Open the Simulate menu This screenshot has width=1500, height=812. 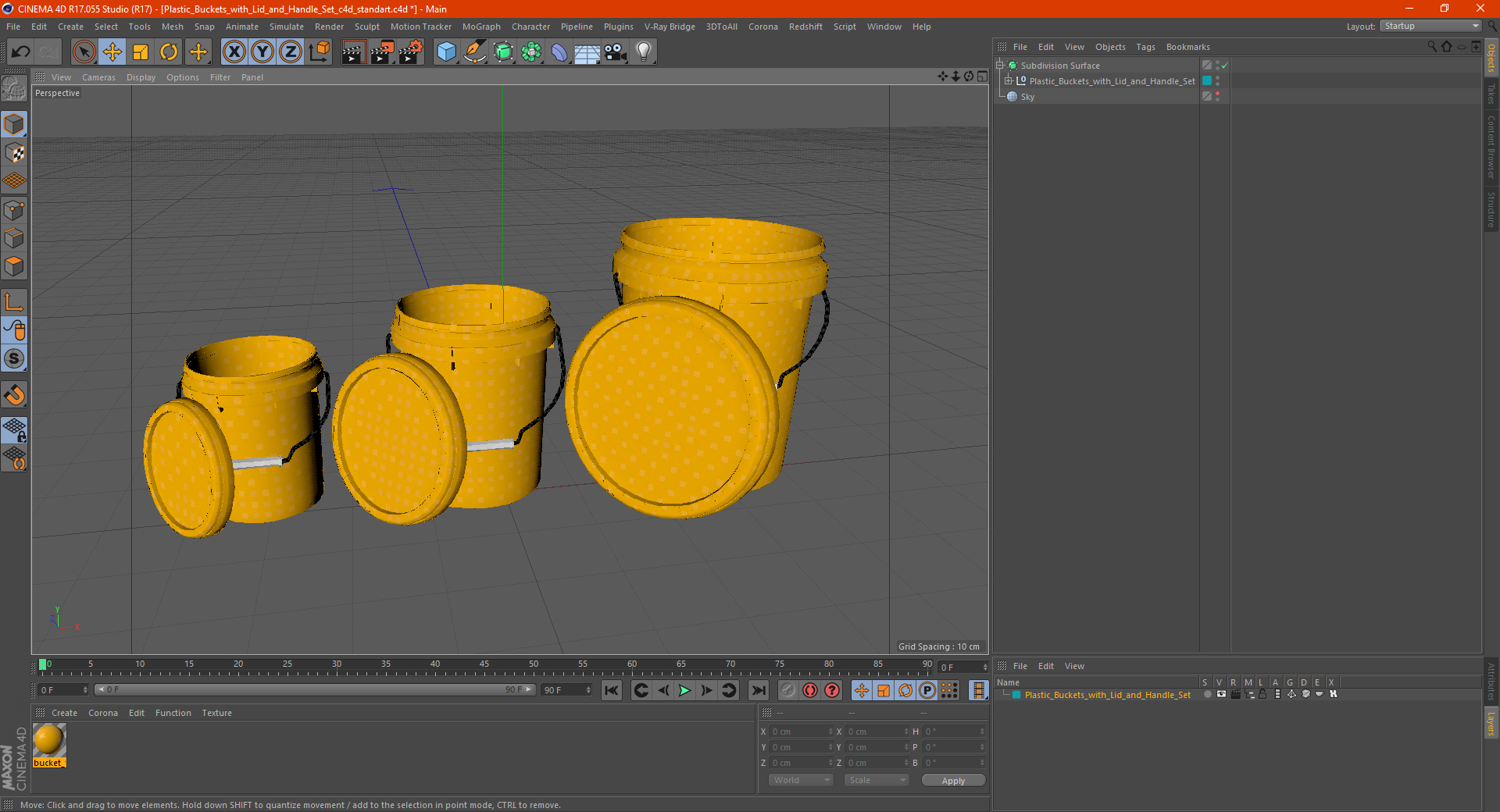287,27
